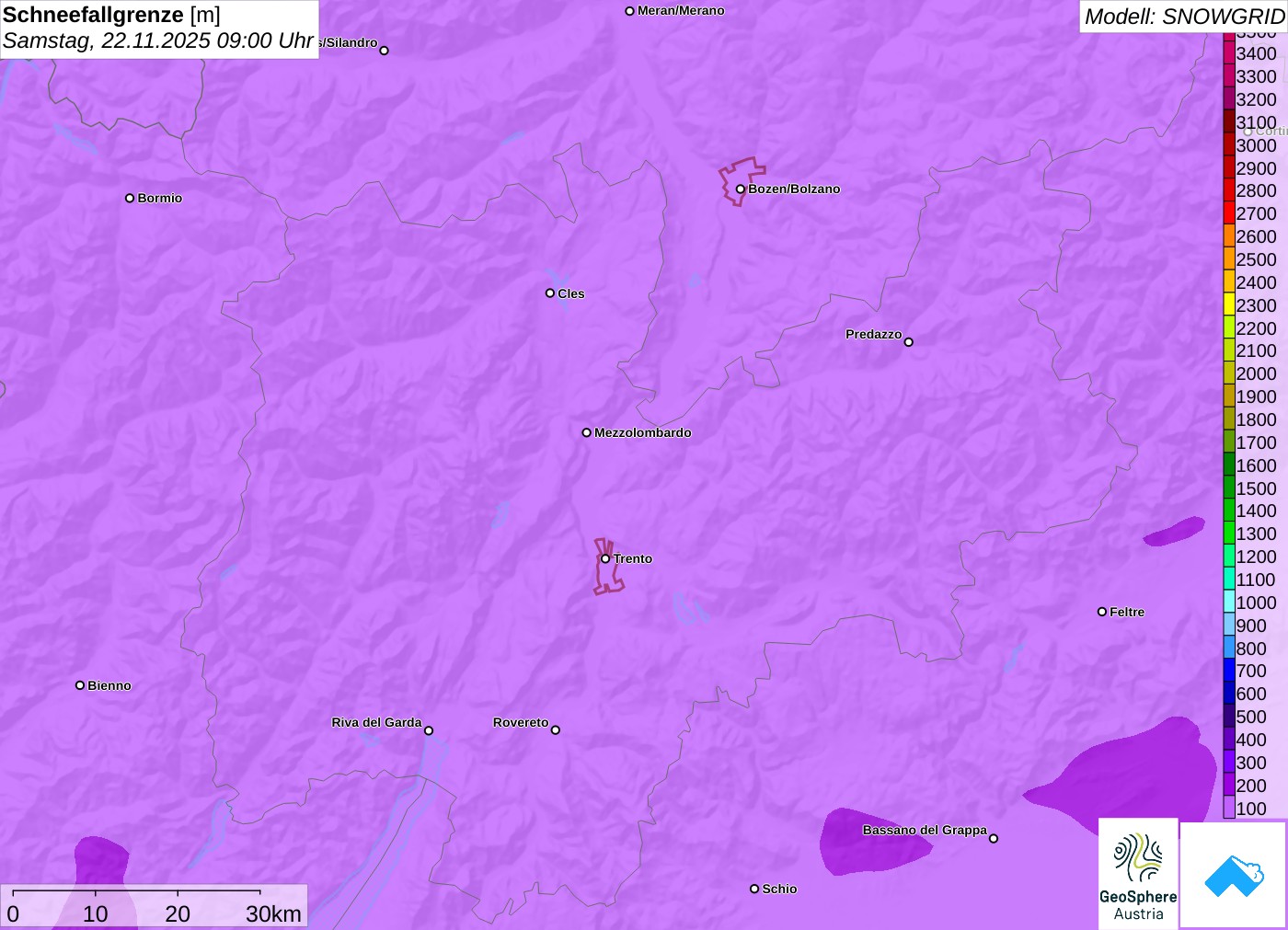
Task: Click the Predazzo location marker
Action: [x=909, y=342]
